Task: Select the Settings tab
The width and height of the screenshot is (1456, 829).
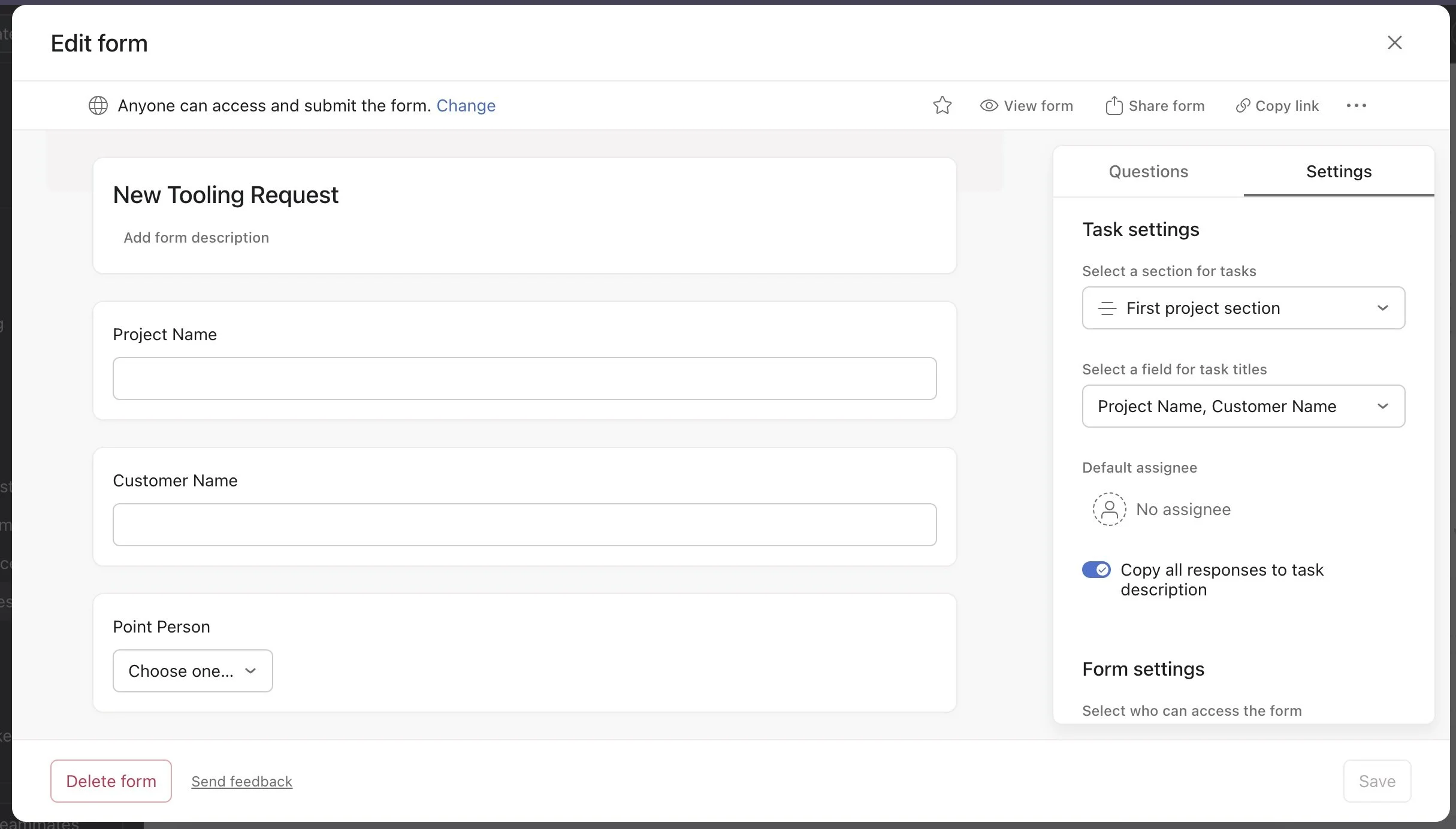Action: (x=1339, y=171)
